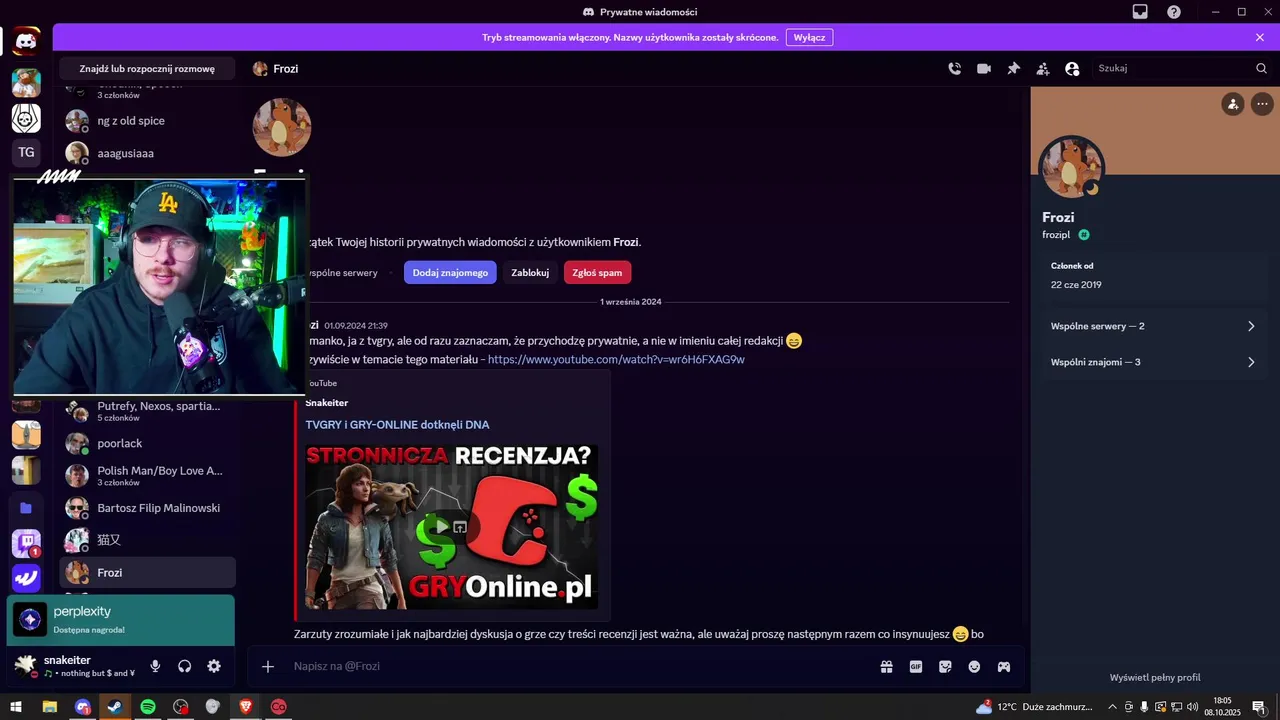The image size is (1280, 720).
Task: Open the YouTube link in message
Action: pos(616,360)
